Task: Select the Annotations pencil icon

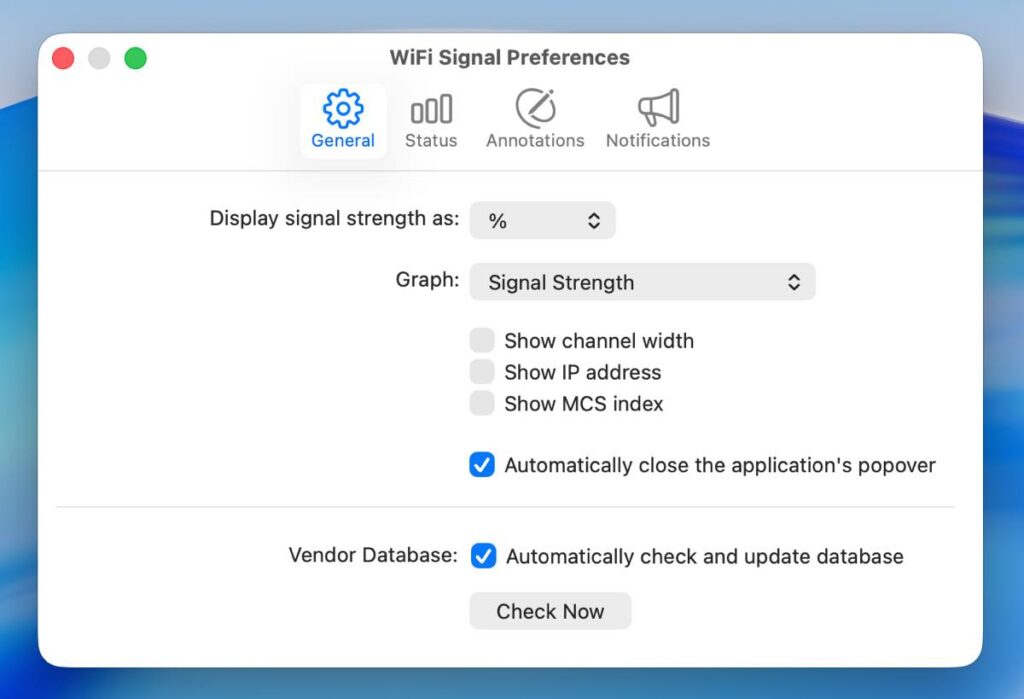Action: tap(535, 107)
